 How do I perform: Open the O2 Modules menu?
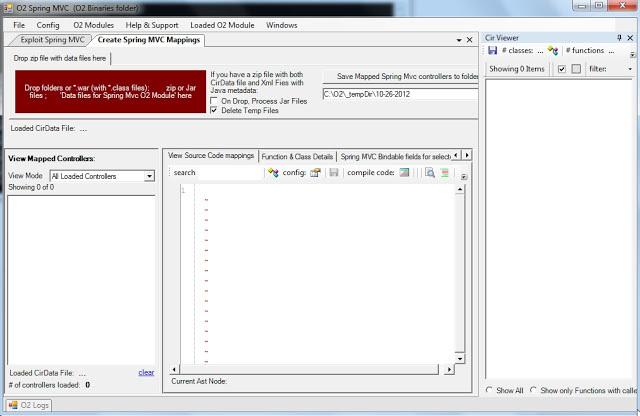tap(93, 24)
